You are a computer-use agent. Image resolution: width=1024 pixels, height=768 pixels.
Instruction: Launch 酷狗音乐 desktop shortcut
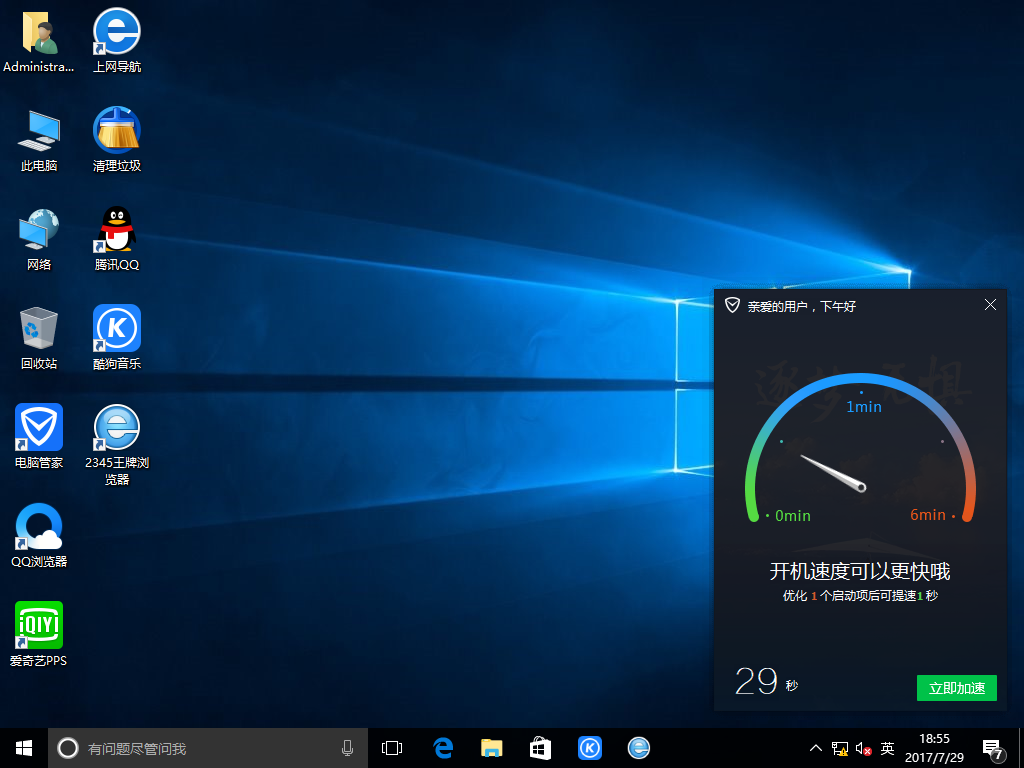(x=117, y=338)
